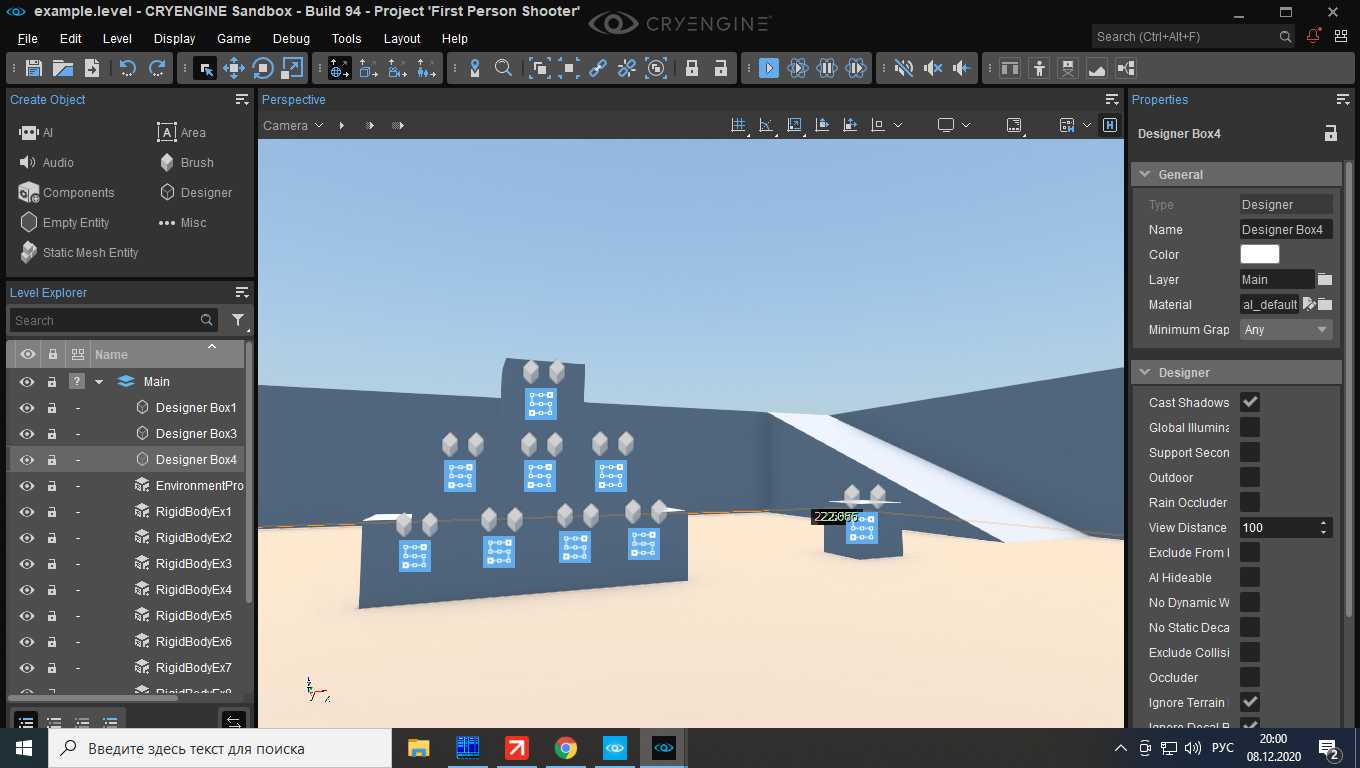Open the Tools menu
This screenshot has width=1360, height=768.
click(x=346, y=38)
